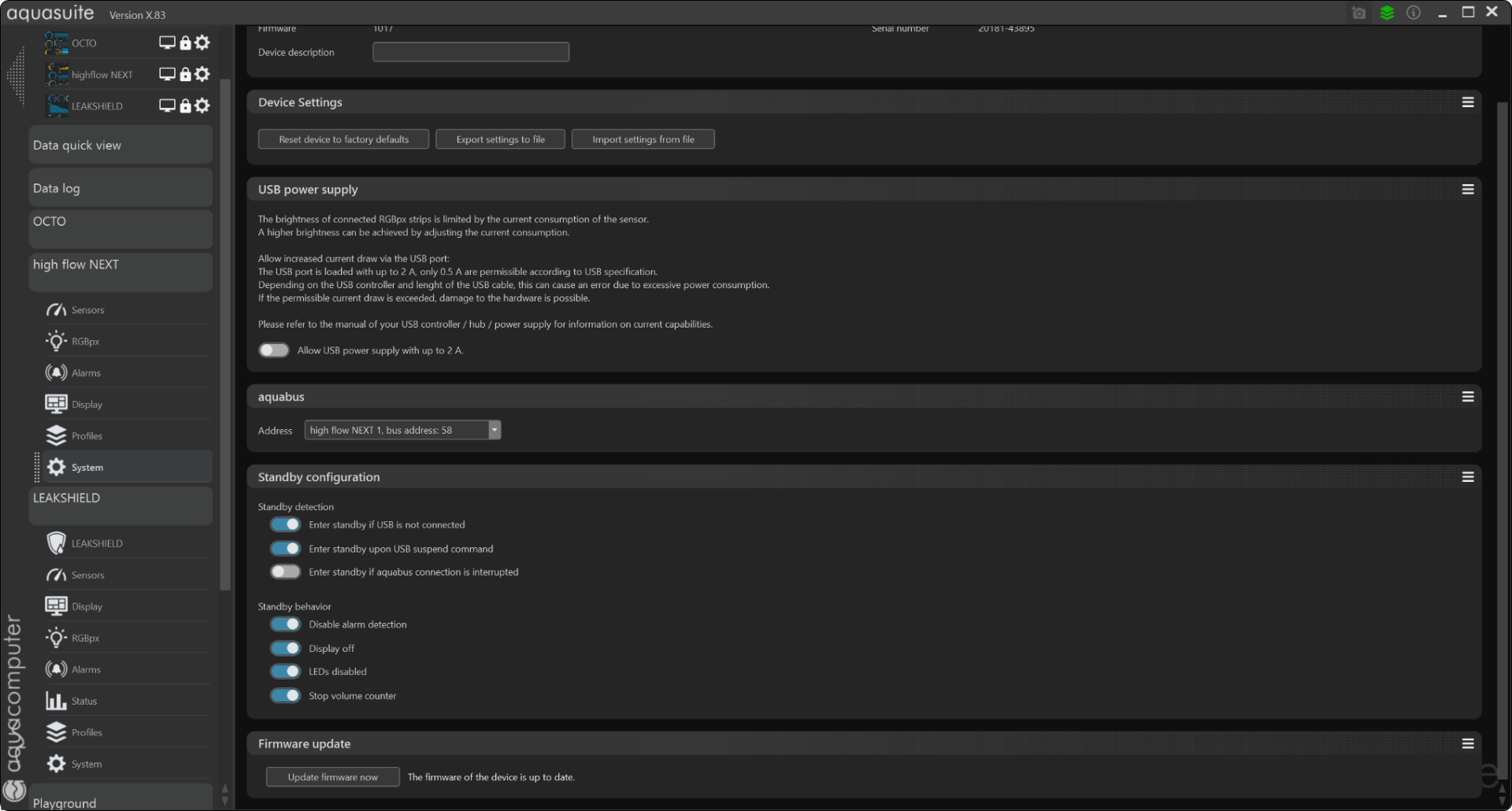The height and width of the screenshot is (811, 1512).
Task: Select LEAKSHIELD in the device list
Action: point(97,106)
